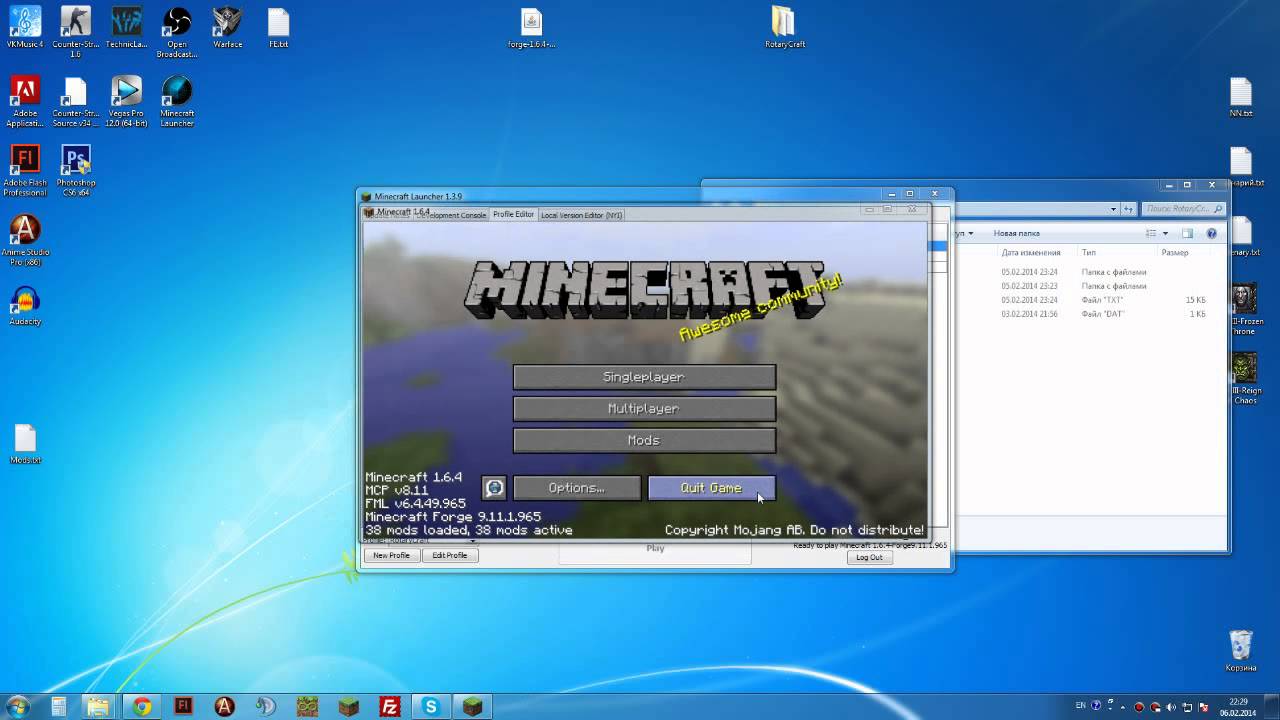
Task: Switch to the Local Version Editor tab
Action: pyautogui.click(x=582, y=215)
